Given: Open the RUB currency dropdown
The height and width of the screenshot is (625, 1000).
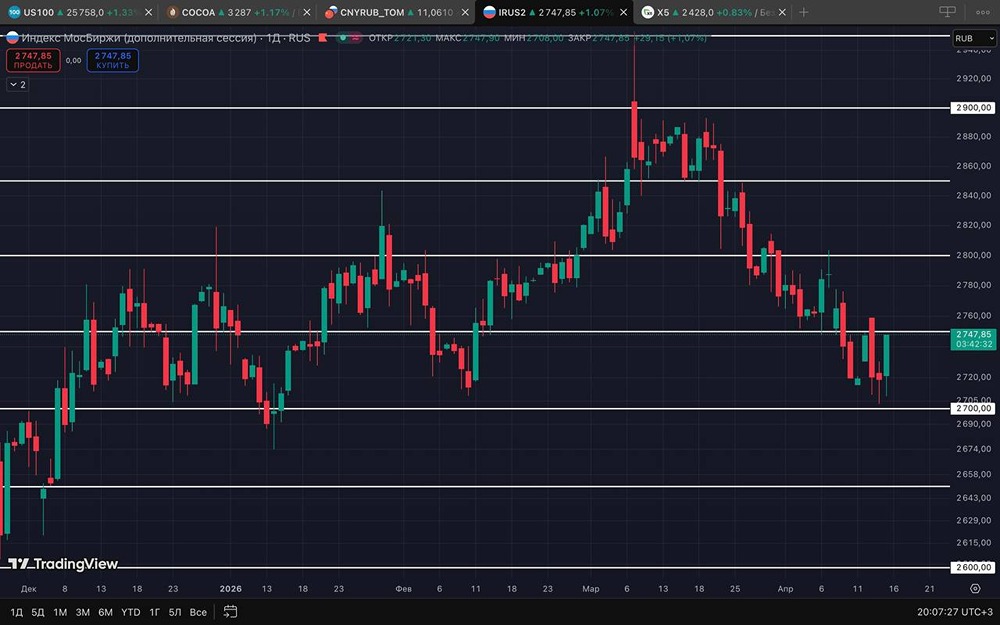Looking at the screenshot, I should click(x=975, y=37).
